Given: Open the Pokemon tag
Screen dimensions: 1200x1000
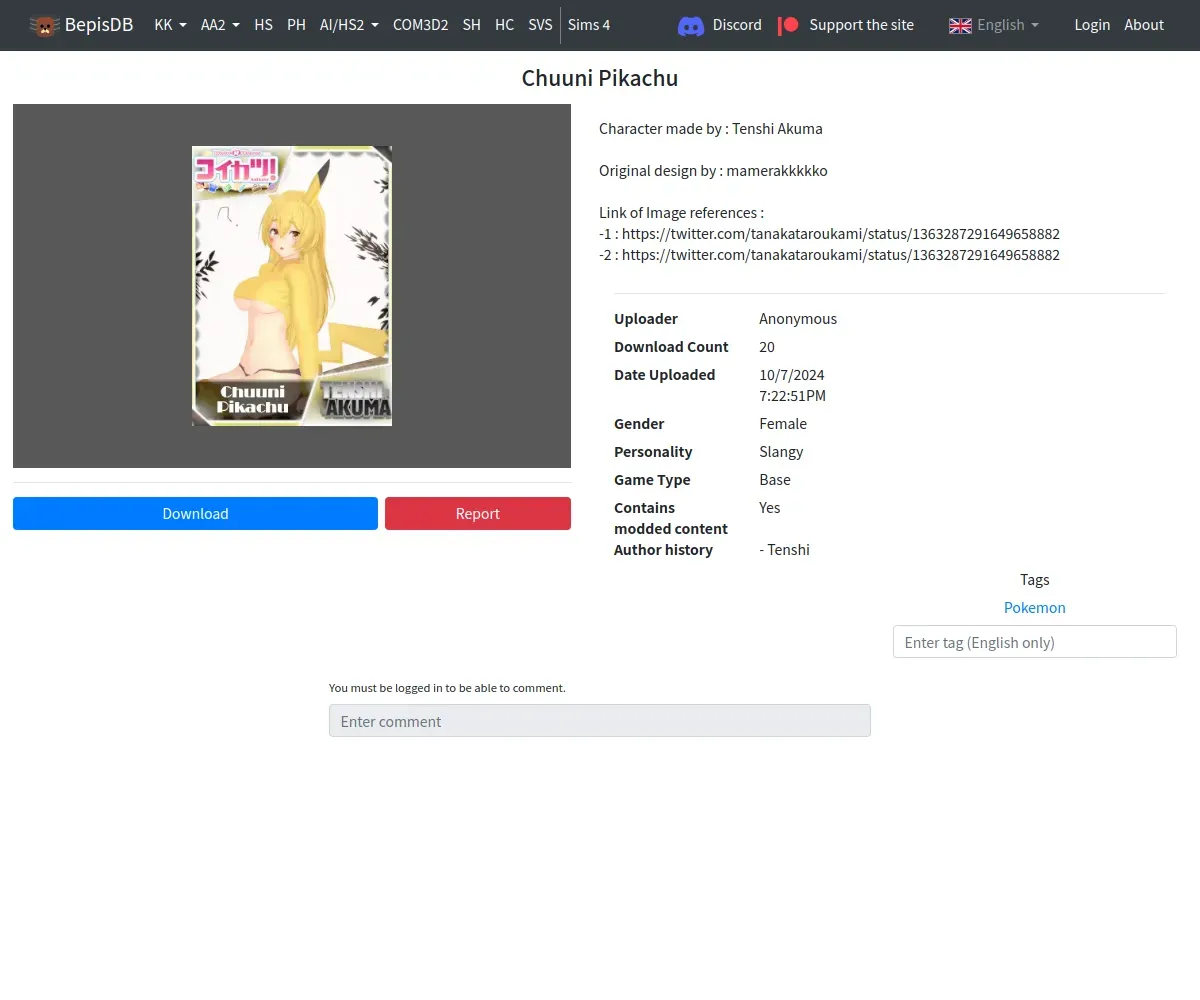Looking at the screenshot, I should point(1034,607).
